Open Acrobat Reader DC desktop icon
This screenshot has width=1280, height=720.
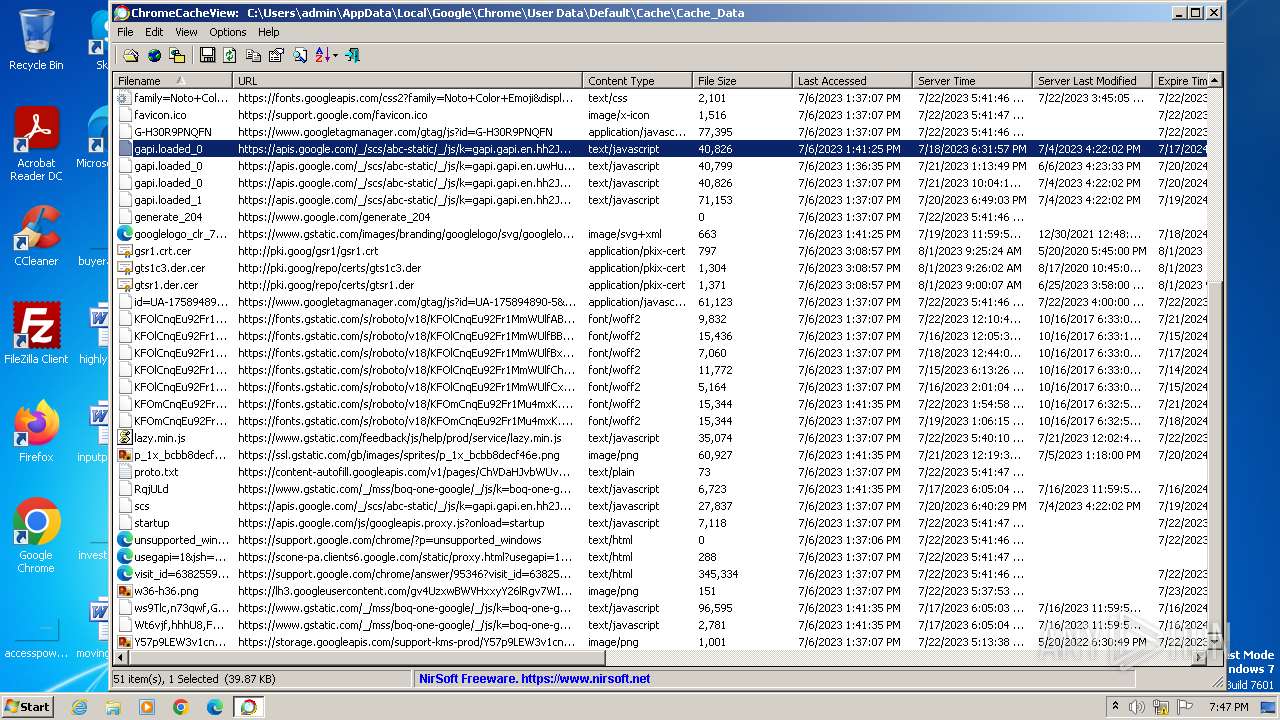pyautogui.click(x=36, y=145)
